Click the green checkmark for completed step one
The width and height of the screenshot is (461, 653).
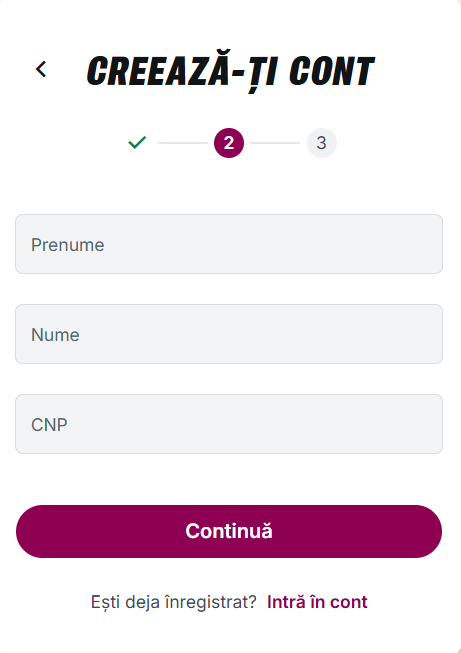tap(137, 143)
